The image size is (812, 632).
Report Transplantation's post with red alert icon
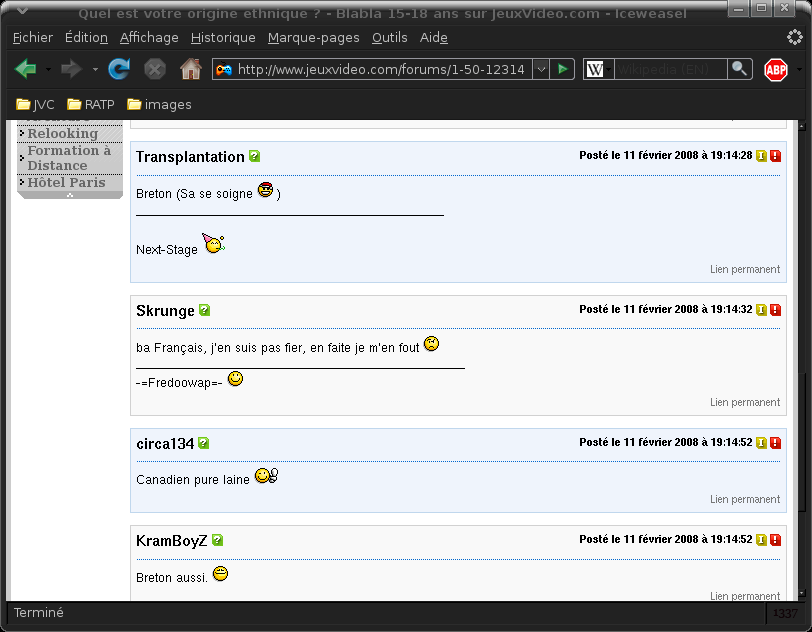(775, 155)
